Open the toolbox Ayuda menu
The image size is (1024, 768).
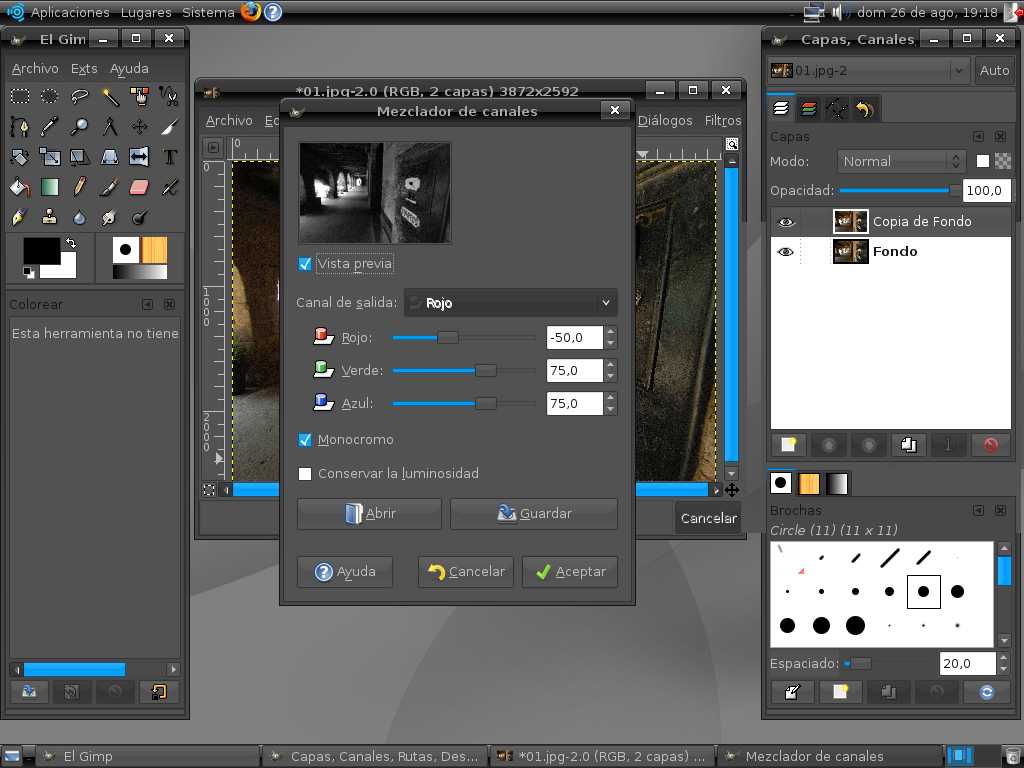click(x=129, y=69)
